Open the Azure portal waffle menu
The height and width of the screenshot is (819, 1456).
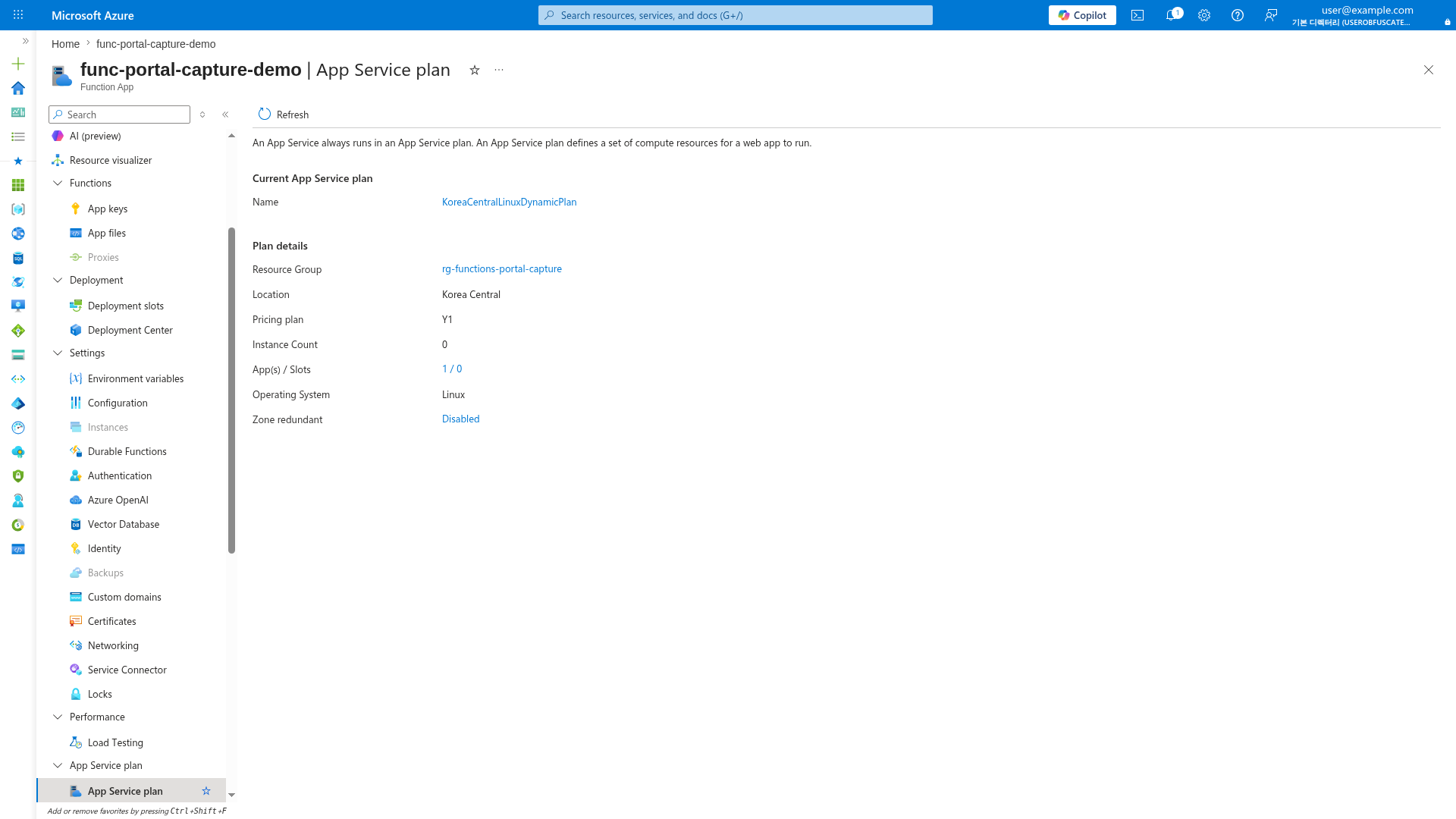[18, 15]
